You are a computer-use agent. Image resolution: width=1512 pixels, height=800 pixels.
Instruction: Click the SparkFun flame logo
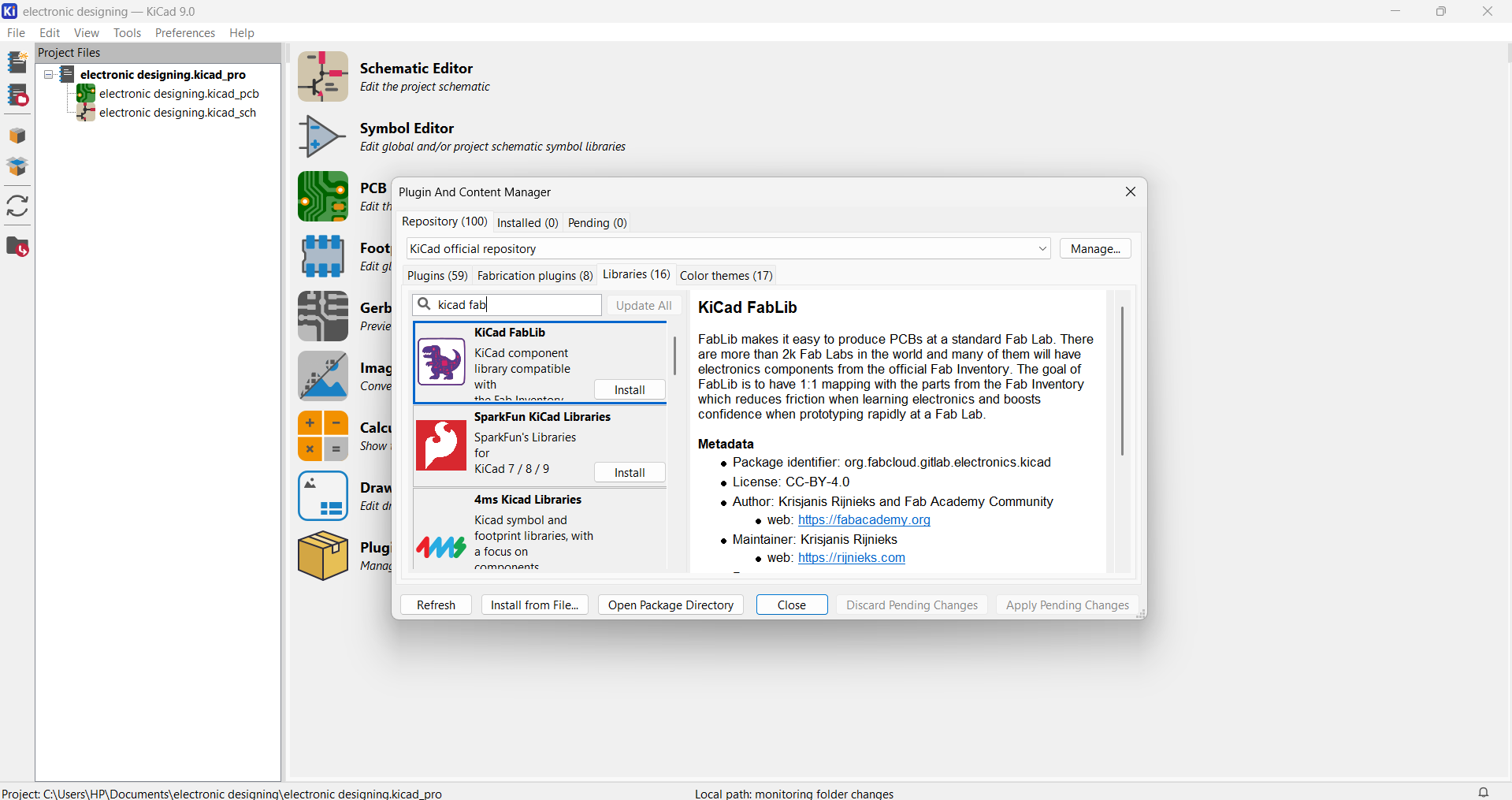441,445
